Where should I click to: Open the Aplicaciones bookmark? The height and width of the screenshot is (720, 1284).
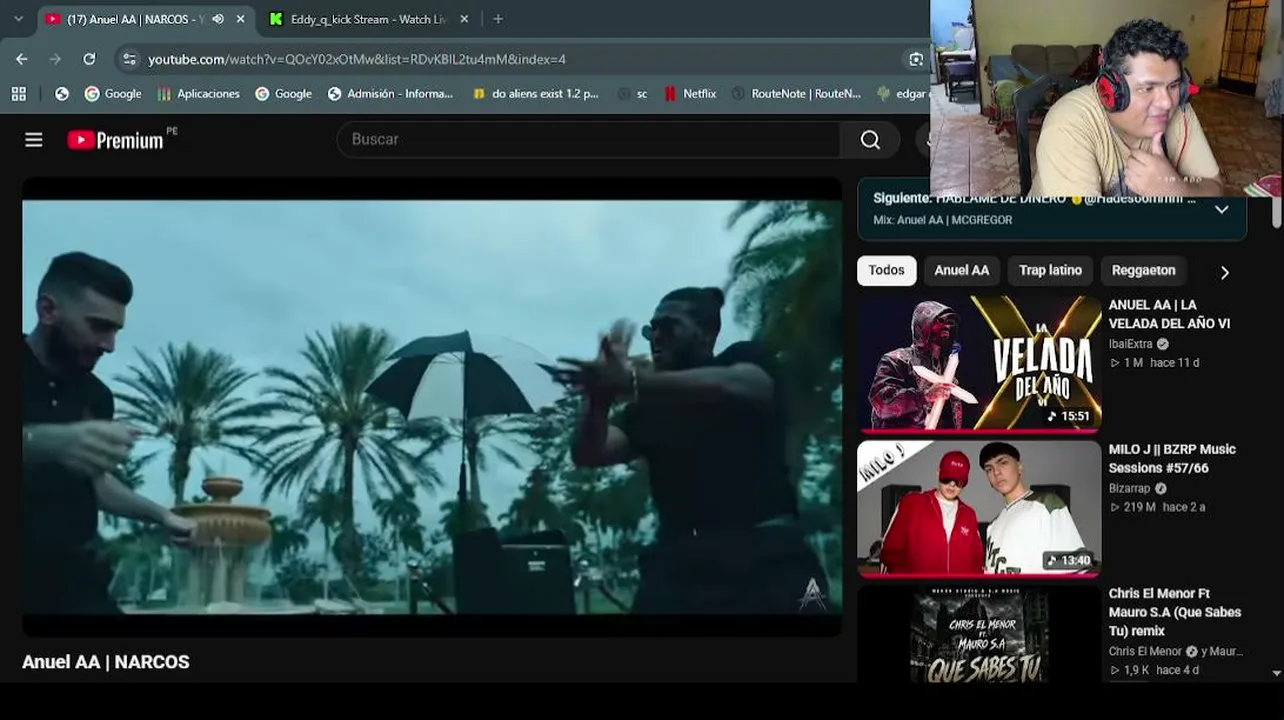(x=198, y=93)
